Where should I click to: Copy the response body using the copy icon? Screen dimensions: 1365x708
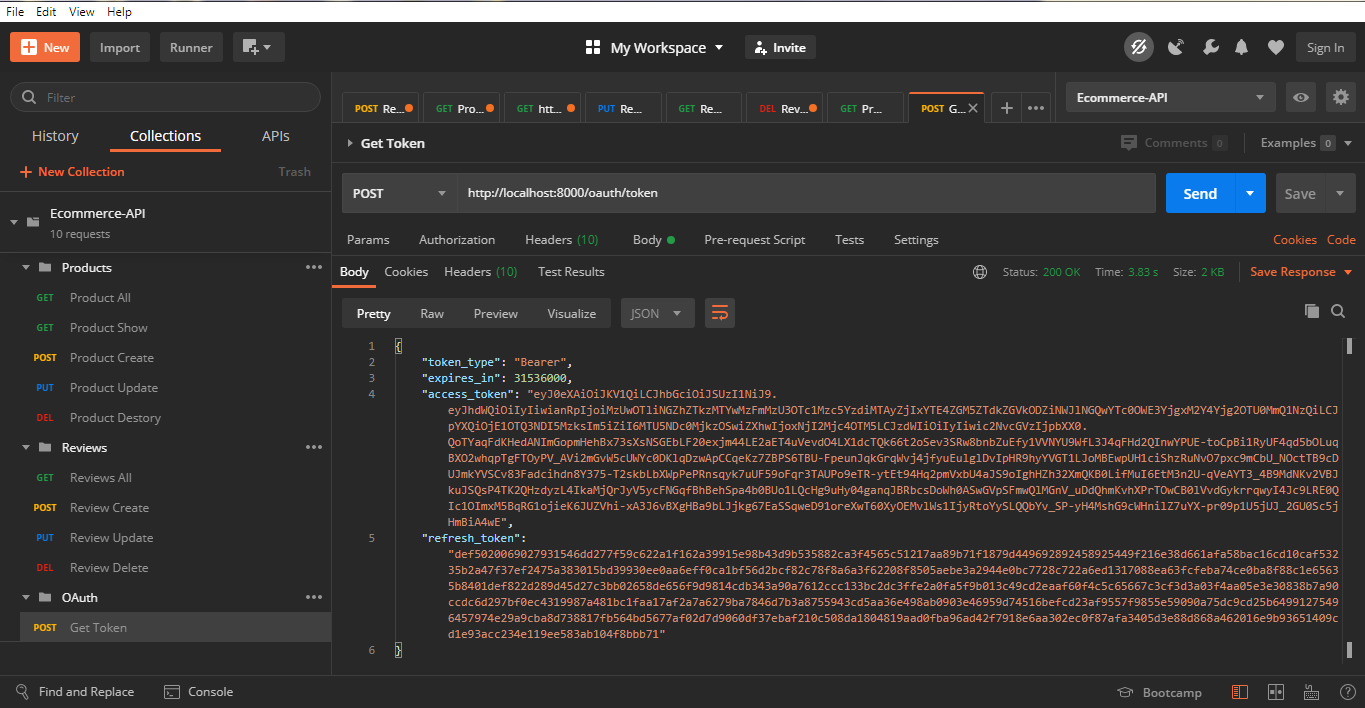click(1312, 311)
